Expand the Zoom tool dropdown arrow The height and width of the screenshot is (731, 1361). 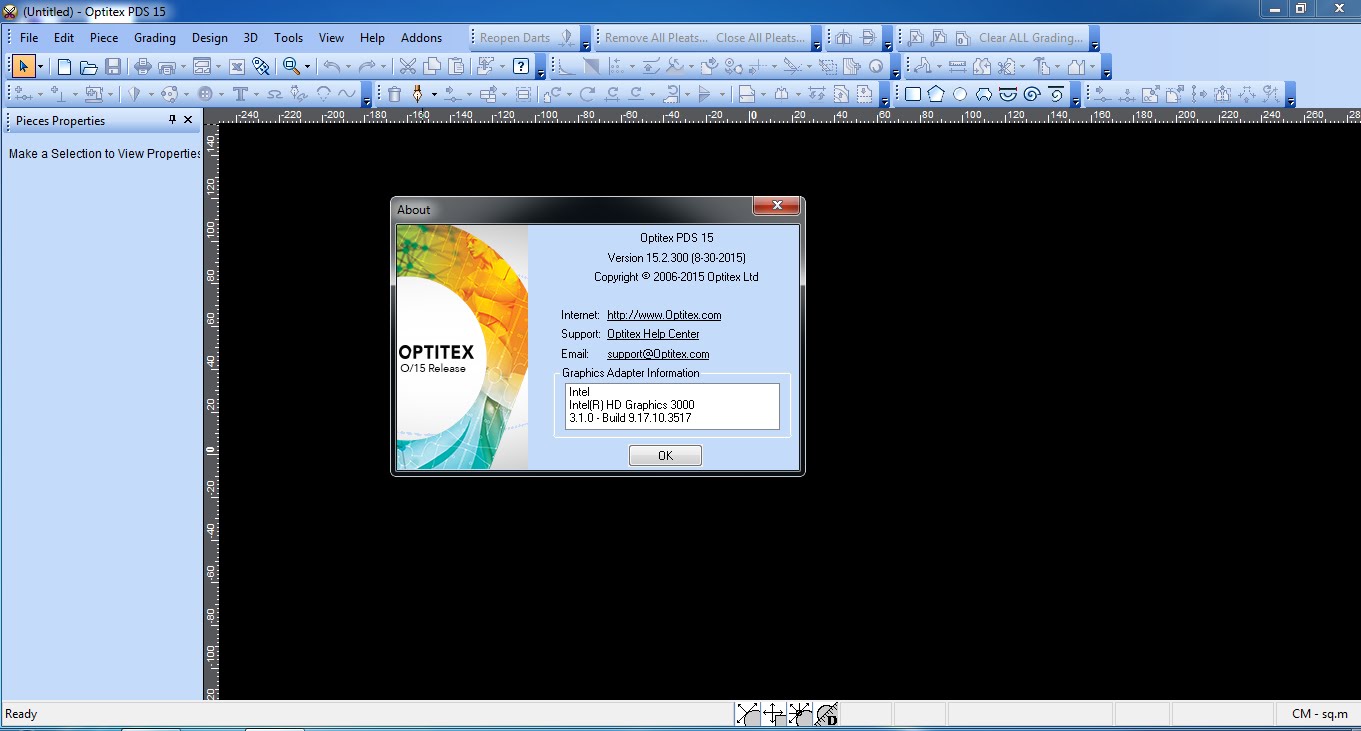(308, 67)
